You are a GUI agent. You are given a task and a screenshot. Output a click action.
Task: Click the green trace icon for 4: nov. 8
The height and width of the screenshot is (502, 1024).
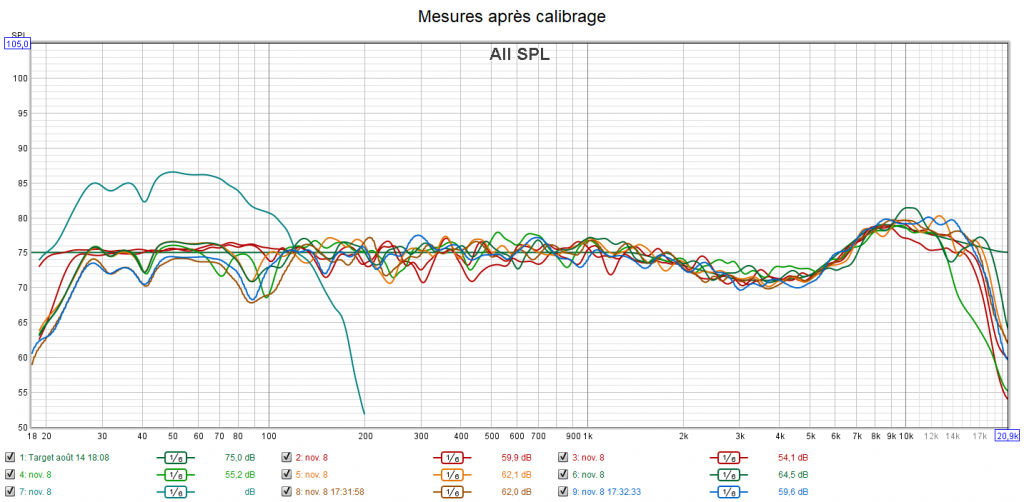(175, 474)
